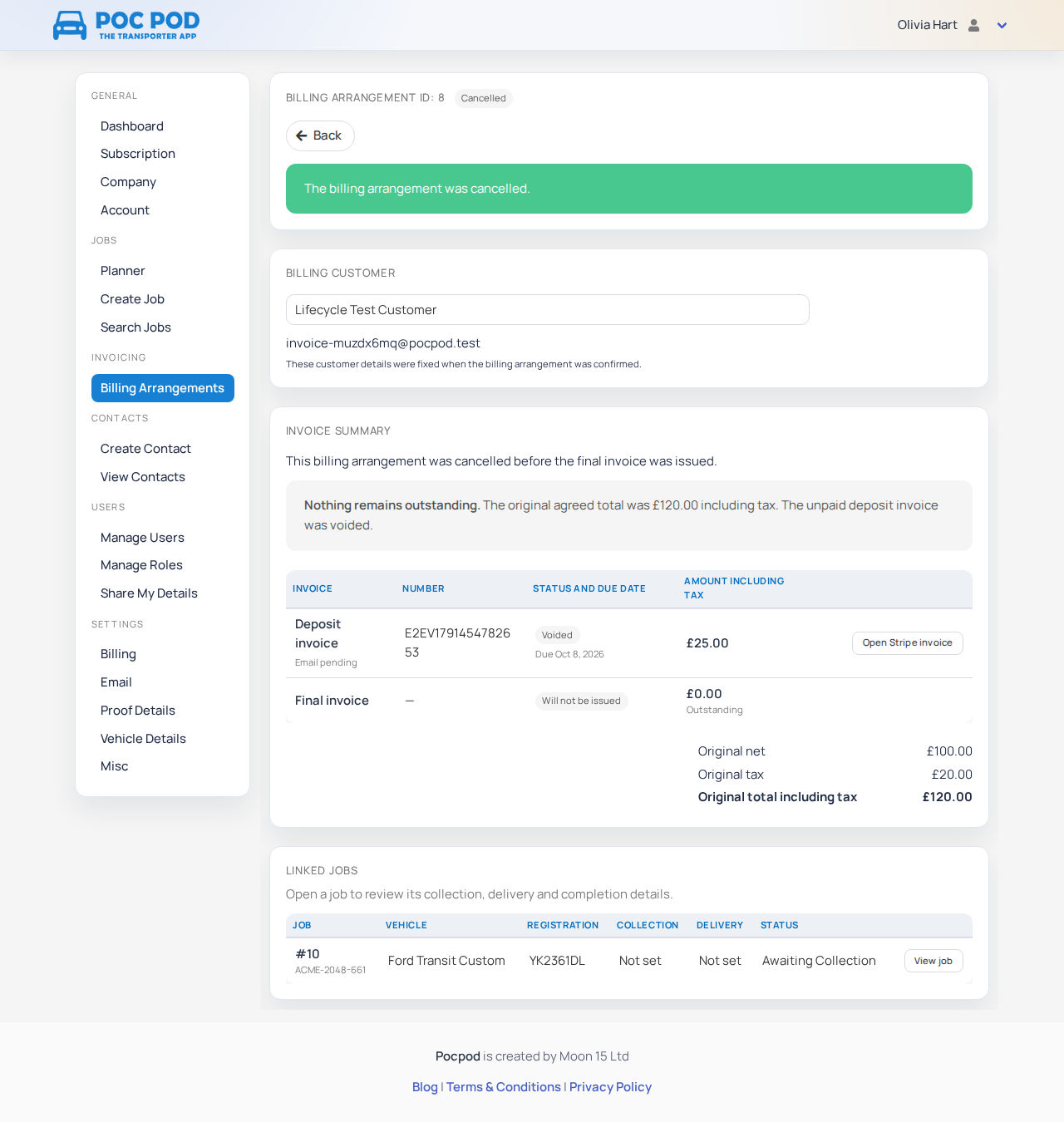
Task: Go back using the Back button
Action: pos(320,135)
